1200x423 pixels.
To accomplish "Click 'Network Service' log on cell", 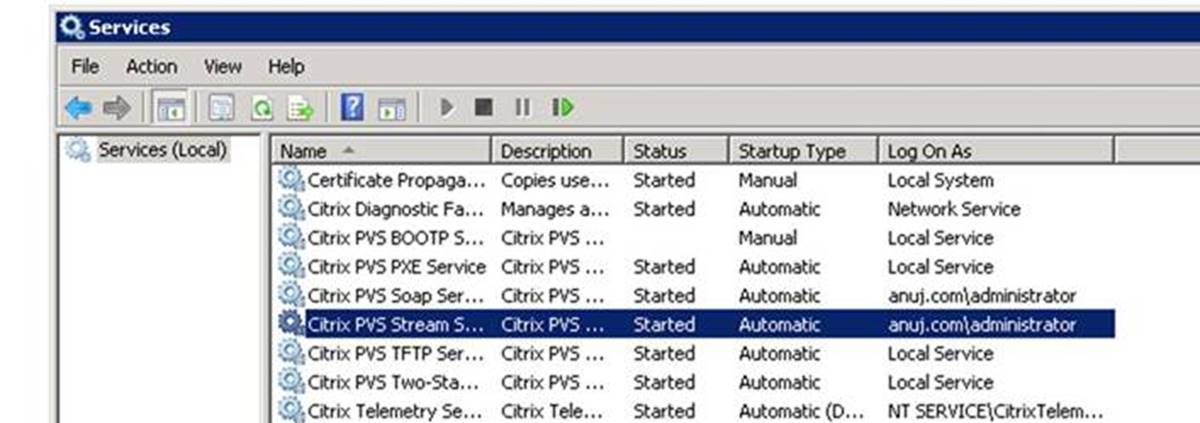I will coord(954,210).
